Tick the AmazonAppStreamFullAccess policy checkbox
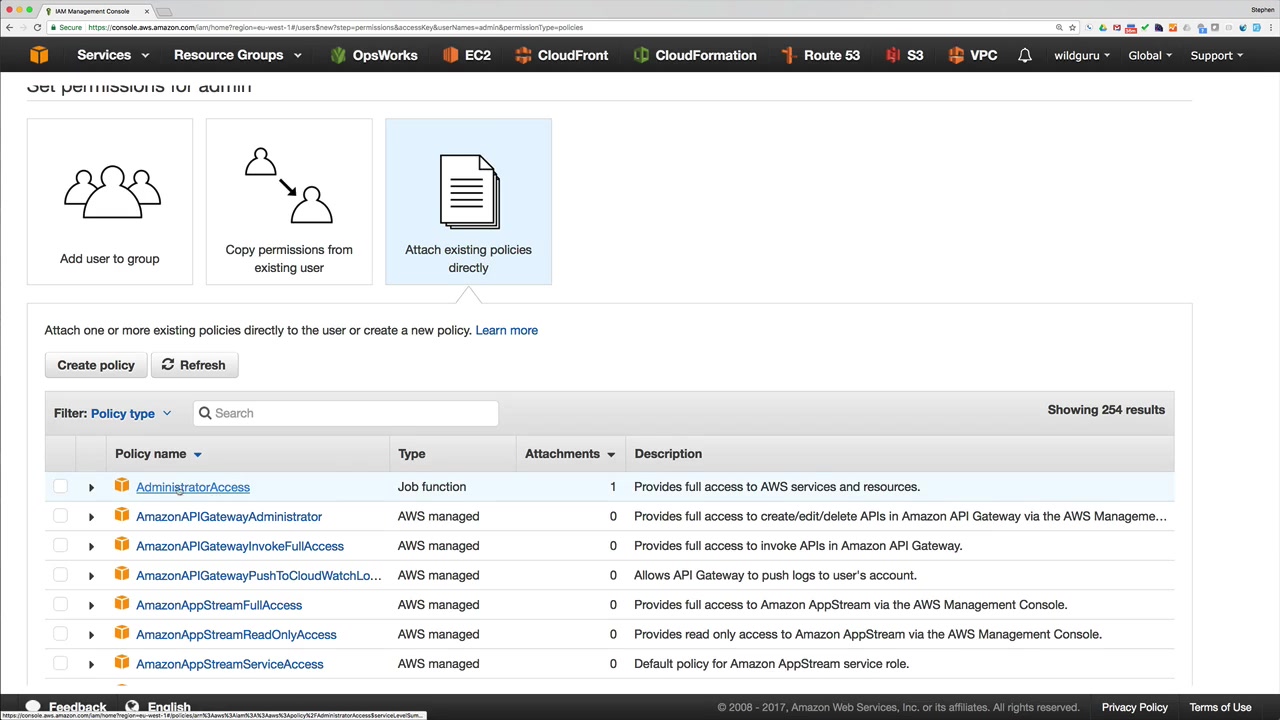The image size is (1280, 720). (60, 605)
